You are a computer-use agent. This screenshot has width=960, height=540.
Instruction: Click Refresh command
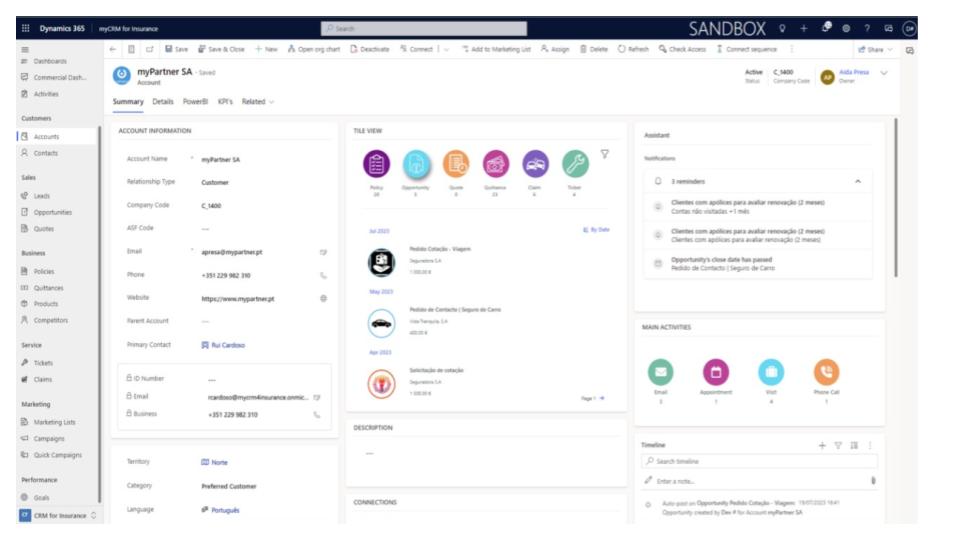point(633,49)
